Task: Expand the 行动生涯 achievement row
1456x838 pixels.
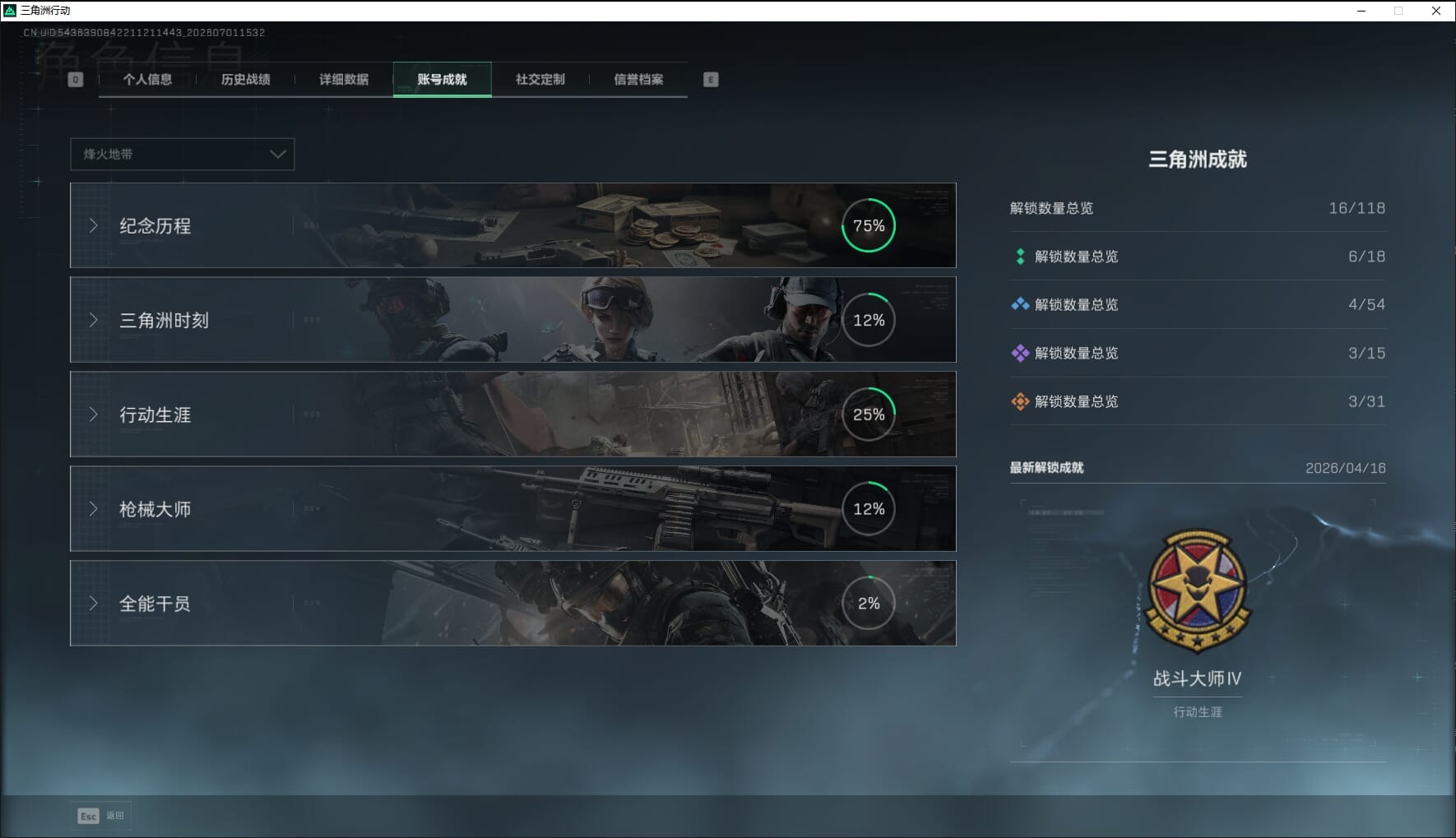Action: (x=513, y=414)
